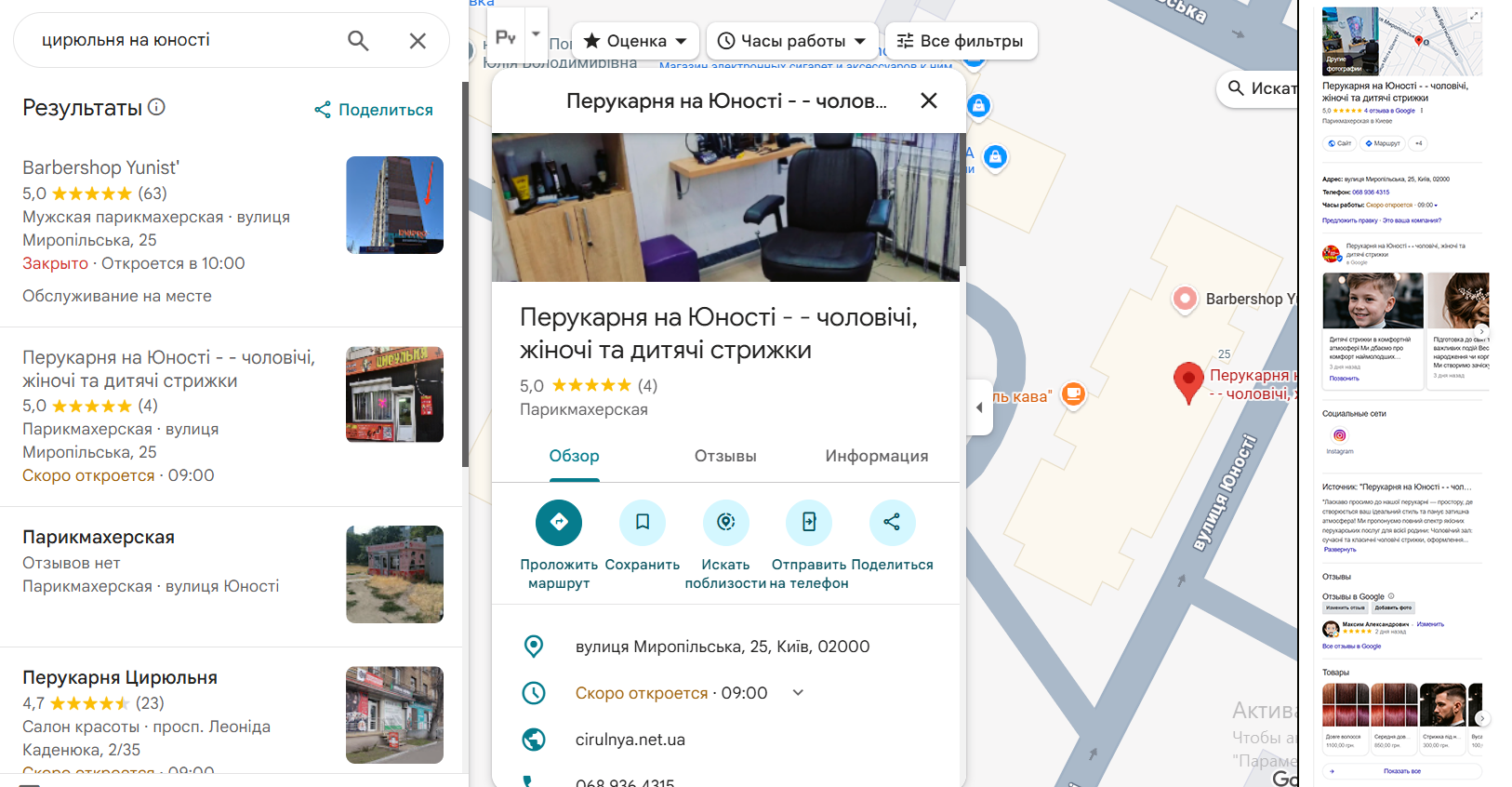Viewport: 1512px width, 787px height.
Task: Click Сайт button in right panel
Action: click(x=1339, y=143)
